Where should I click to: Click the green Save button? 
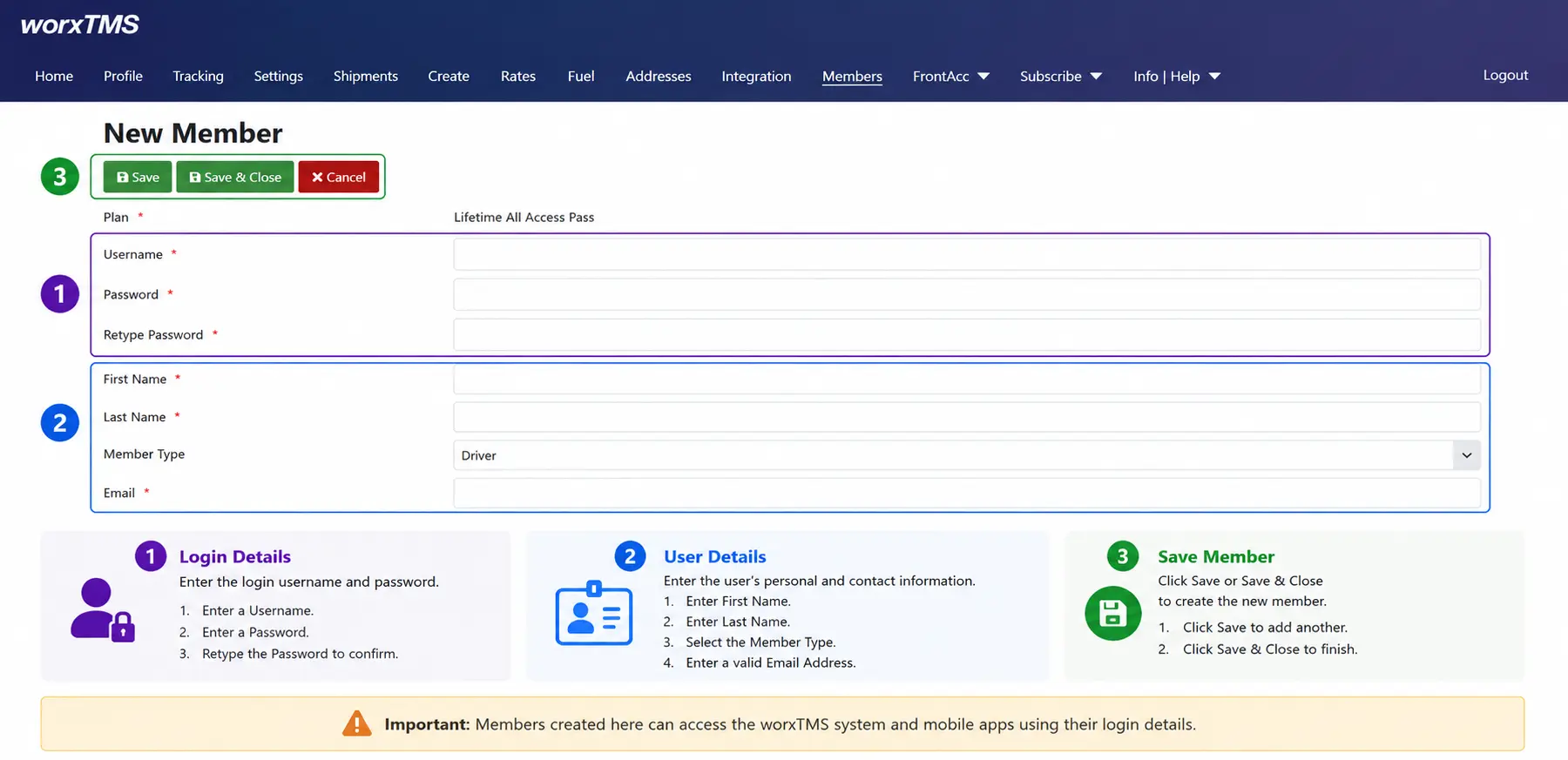pyautogui.click(x=138, y=177)
